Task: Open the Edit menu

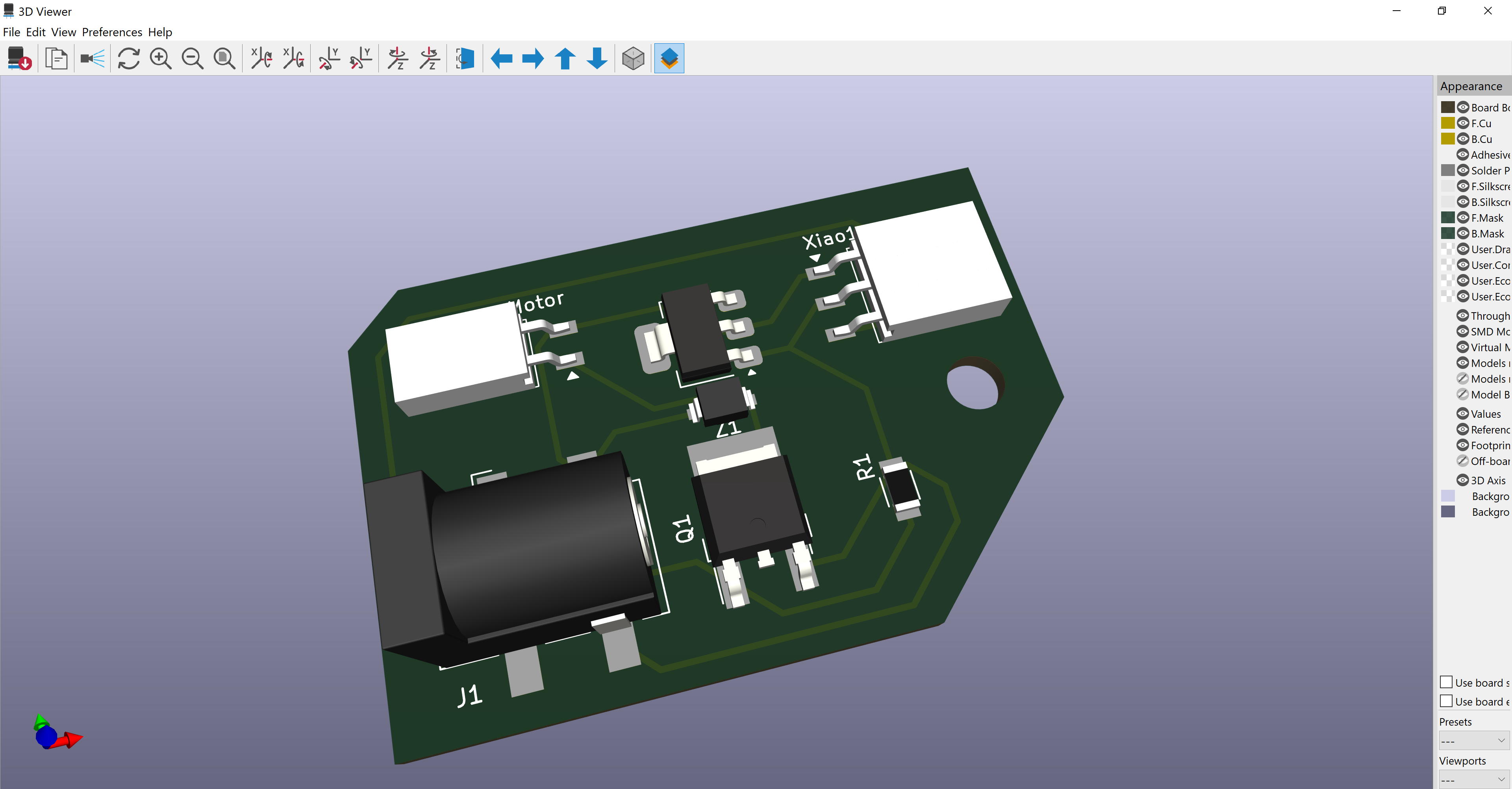Action: [36, 32]
